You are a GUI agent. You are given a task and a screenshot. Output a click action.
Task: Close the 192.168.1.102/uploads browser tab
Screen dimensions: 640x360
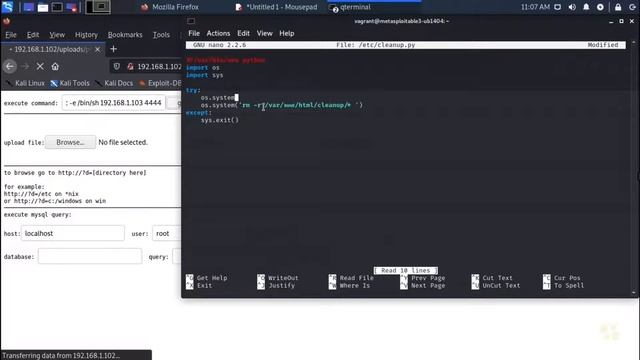[97, 49]
